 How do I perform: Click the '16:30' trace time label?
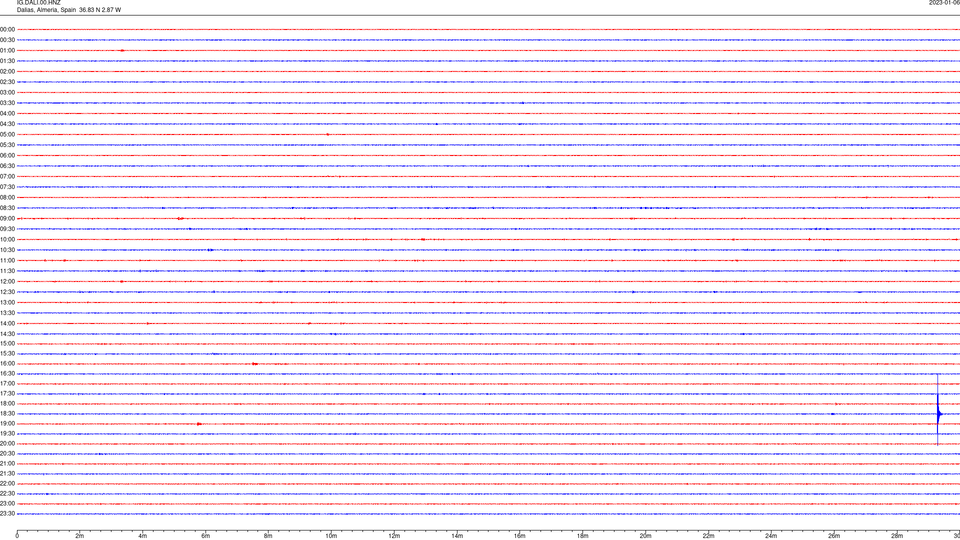7,373
